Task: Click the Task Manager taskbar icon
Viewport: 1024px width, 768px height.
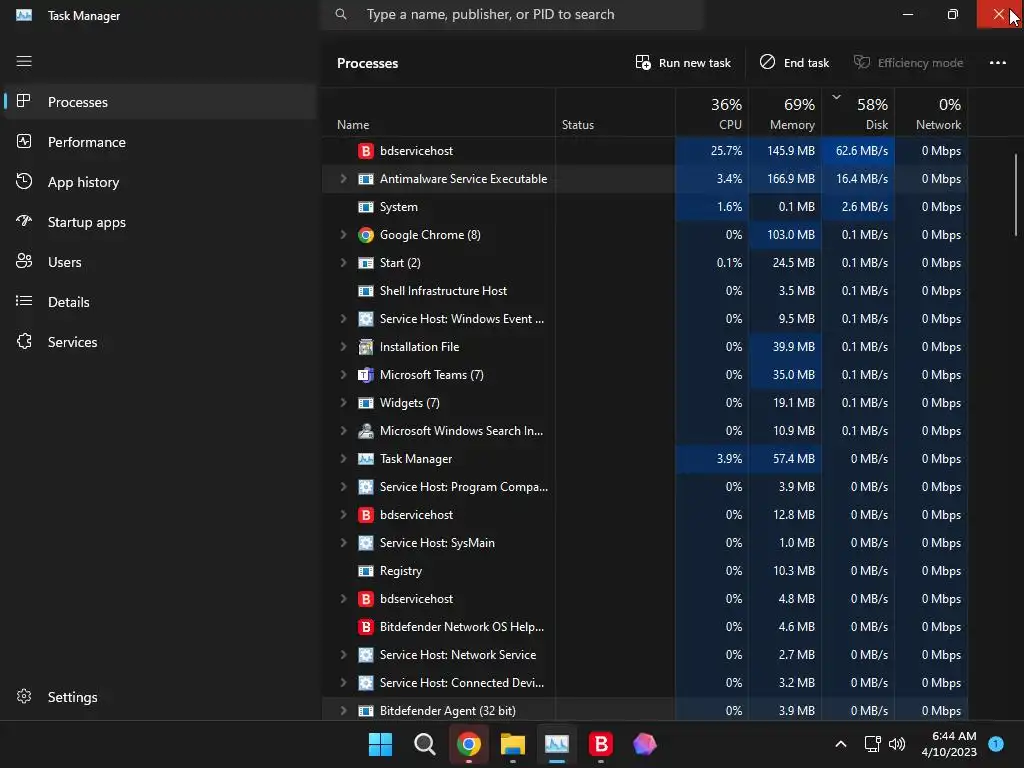Action: [x=556, y=744]
